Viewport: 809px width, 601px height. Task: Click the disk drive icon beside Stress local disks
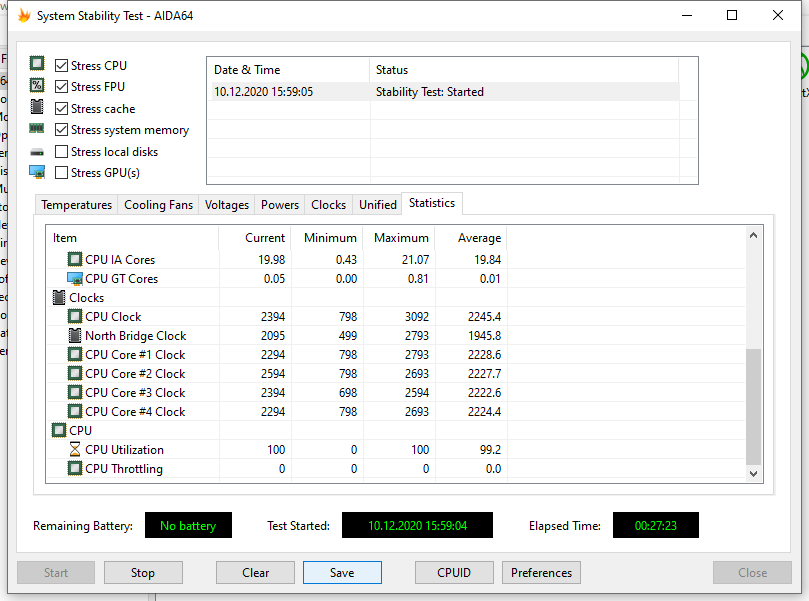click(x=37, y=152)
